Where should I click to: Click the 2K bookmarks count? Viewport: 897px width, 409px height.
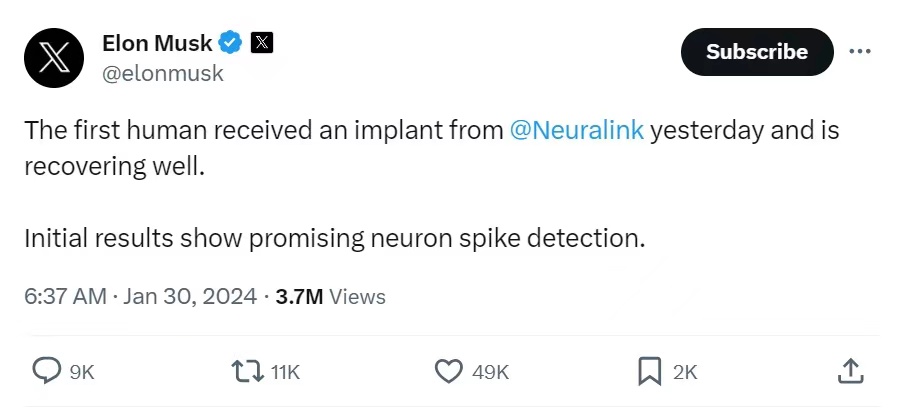click(685, 372)
